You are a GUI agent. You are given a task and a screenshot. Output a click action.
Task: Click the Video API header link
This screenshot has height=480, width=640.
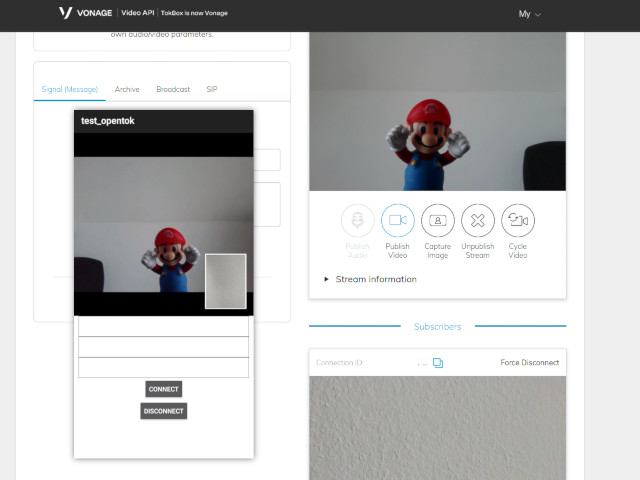point(138,13)
